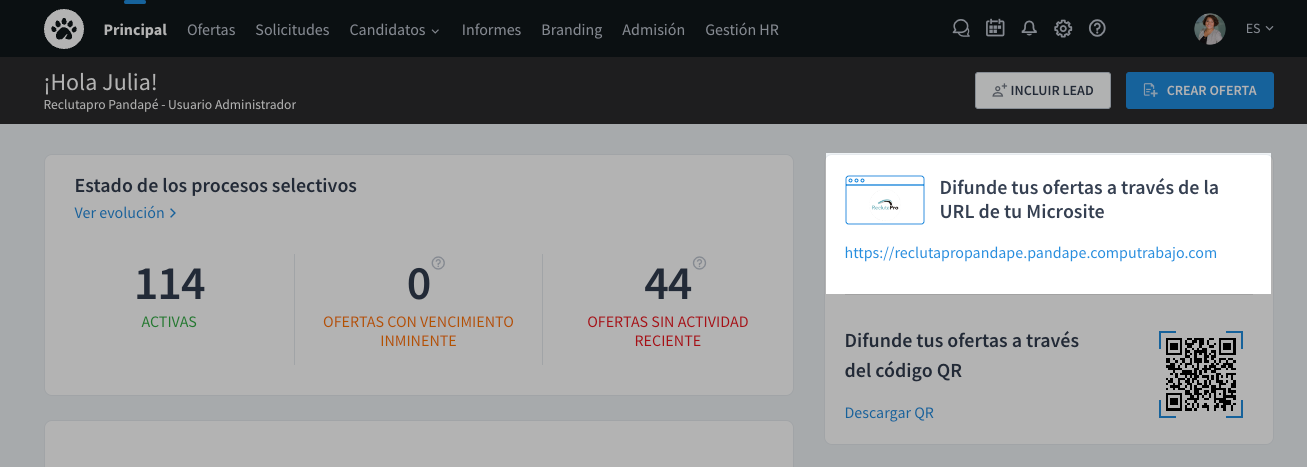
Task: Open the chat messages icon
Action: 961,29
